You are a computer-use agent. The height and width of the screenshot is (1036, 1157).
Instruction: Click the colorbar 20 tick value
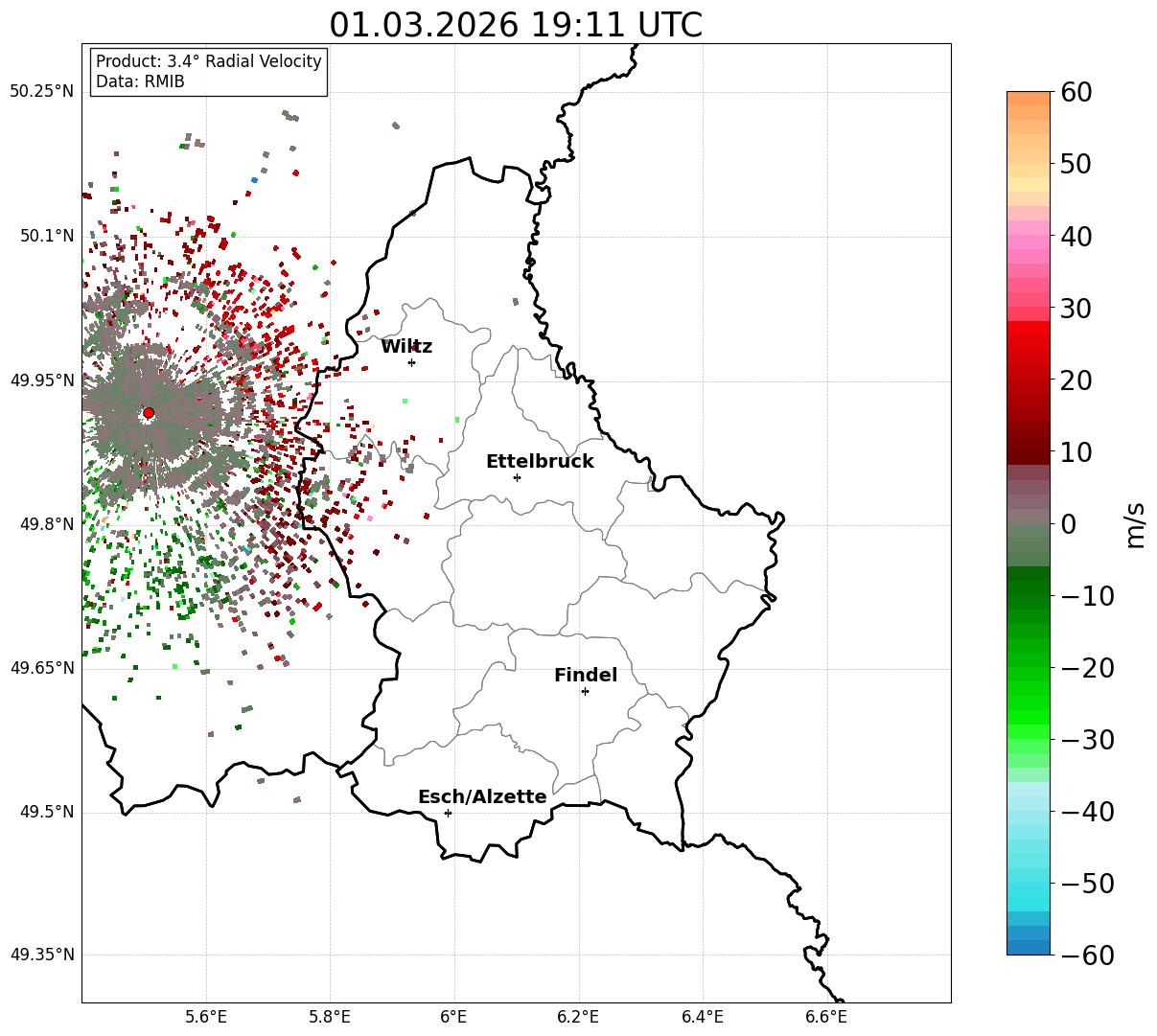pos(1076,380)
